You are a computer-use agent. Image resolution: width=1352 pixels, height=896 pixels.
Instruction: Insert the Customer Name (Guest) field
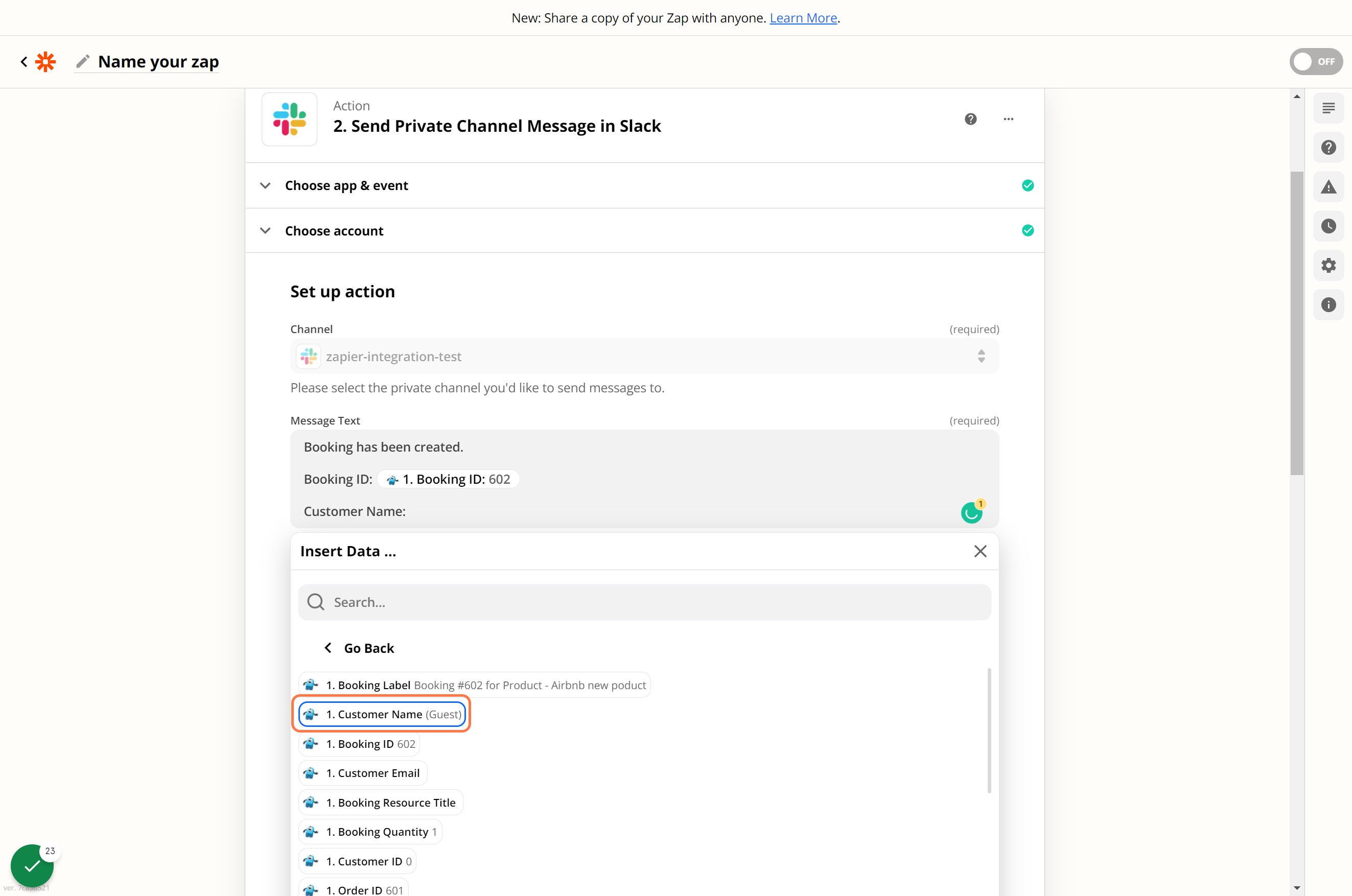[x=382, y=714]
